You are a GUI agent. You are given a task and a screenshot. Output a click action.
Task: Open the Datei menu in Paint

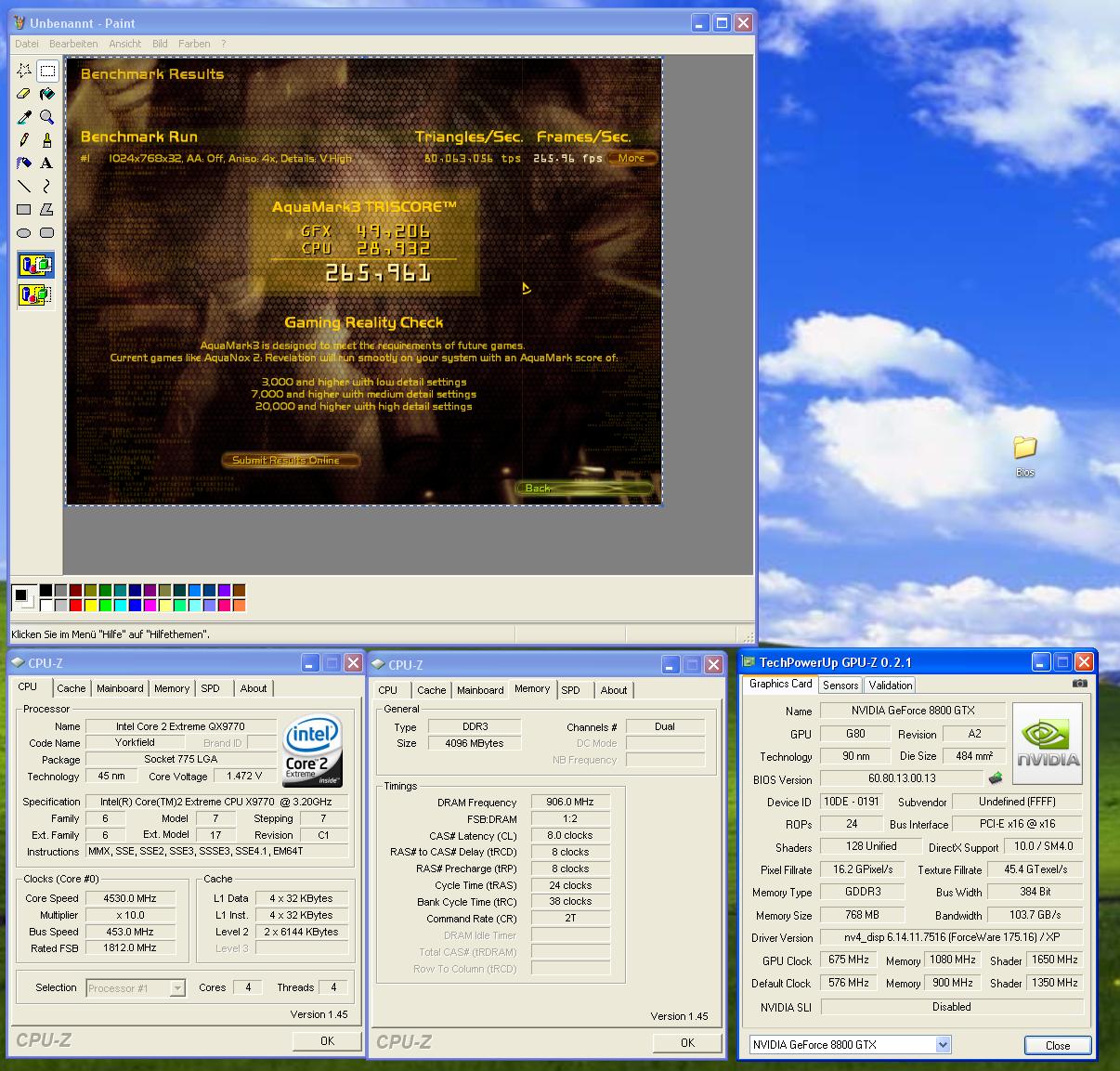(x=27, y=44)
